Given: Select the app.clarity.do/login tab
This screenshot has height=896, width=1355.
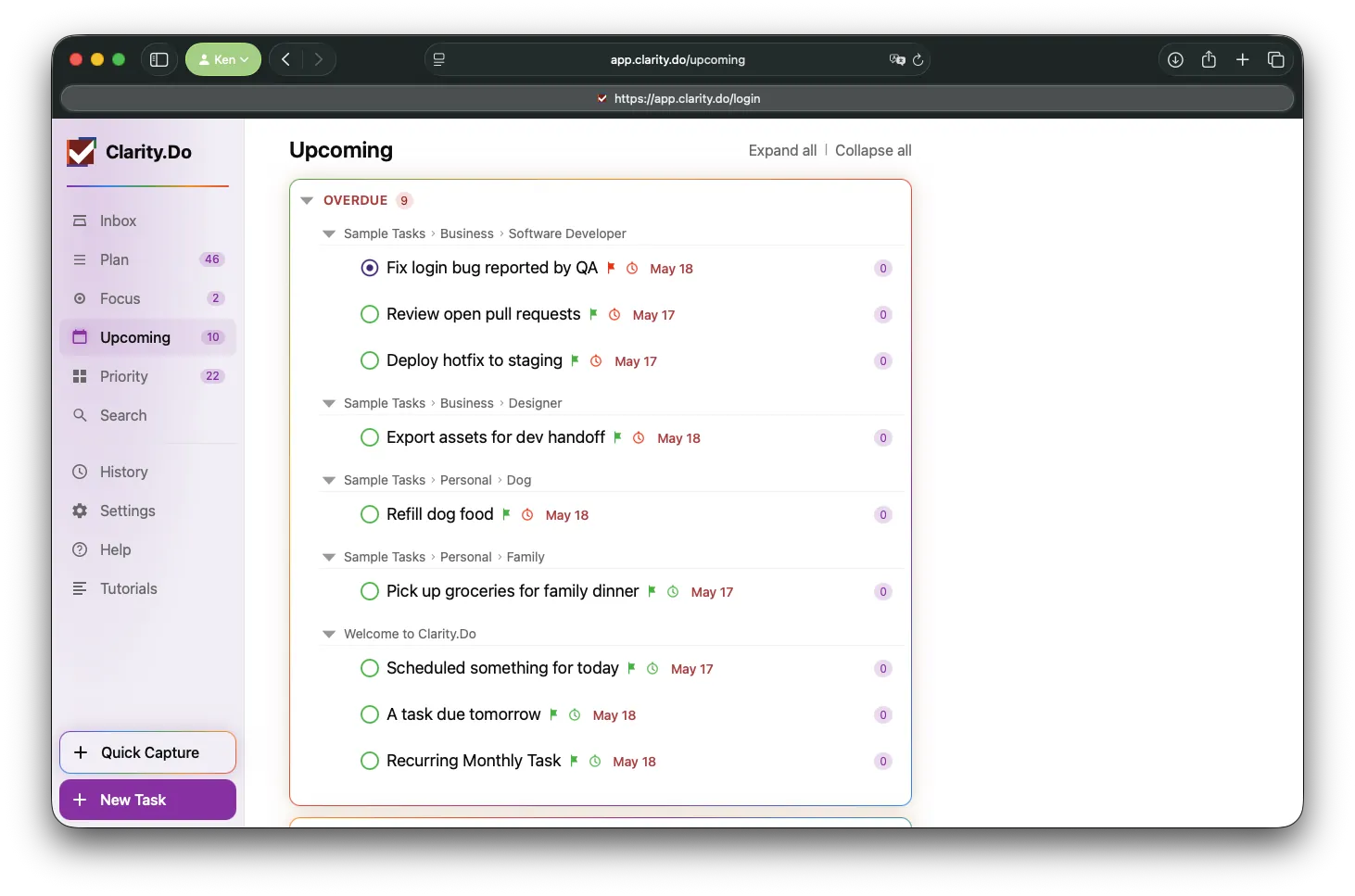Looking at the screenshot, I should coord(677,98).
